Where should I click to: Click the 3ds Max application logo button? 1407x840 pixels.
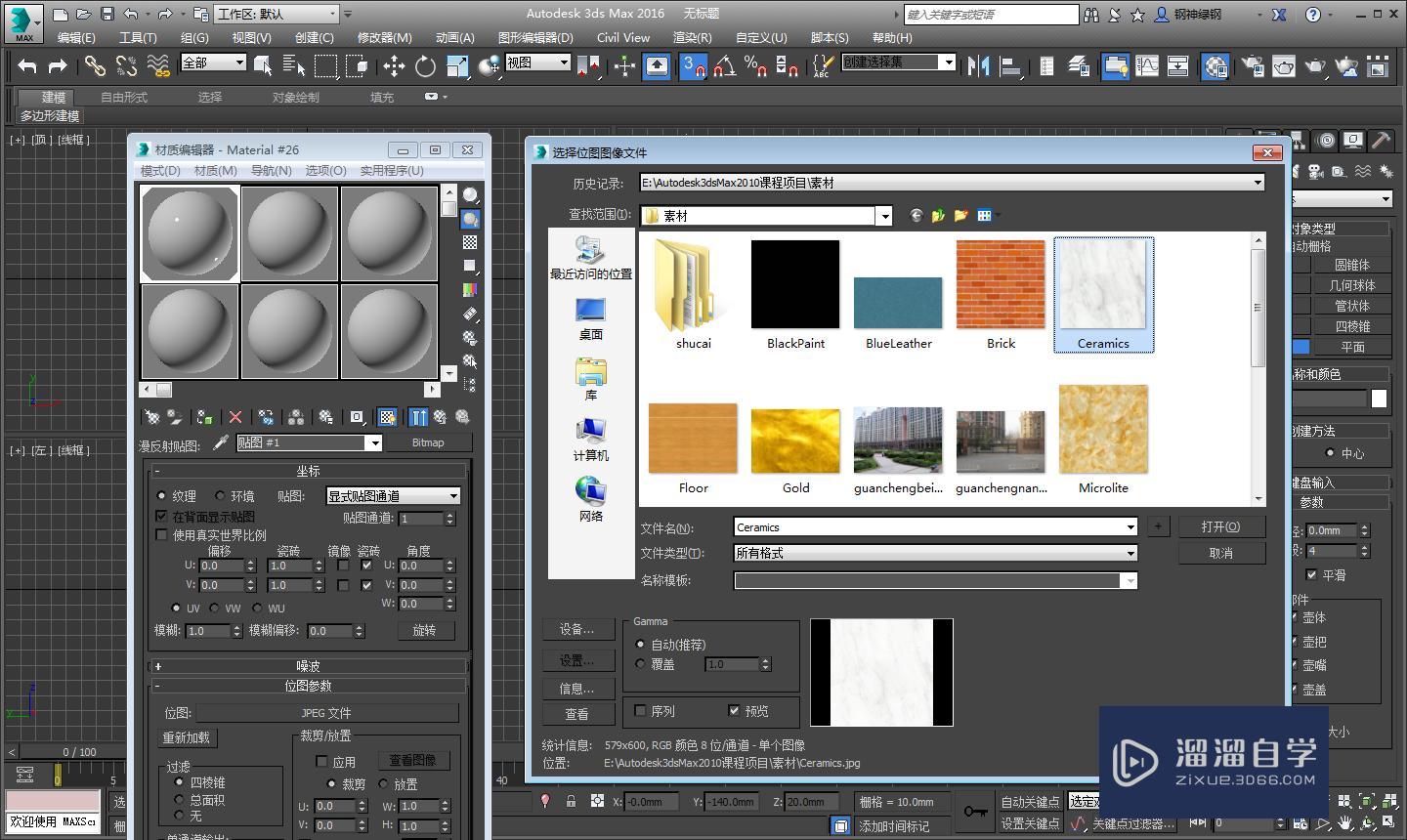(23, 22)
